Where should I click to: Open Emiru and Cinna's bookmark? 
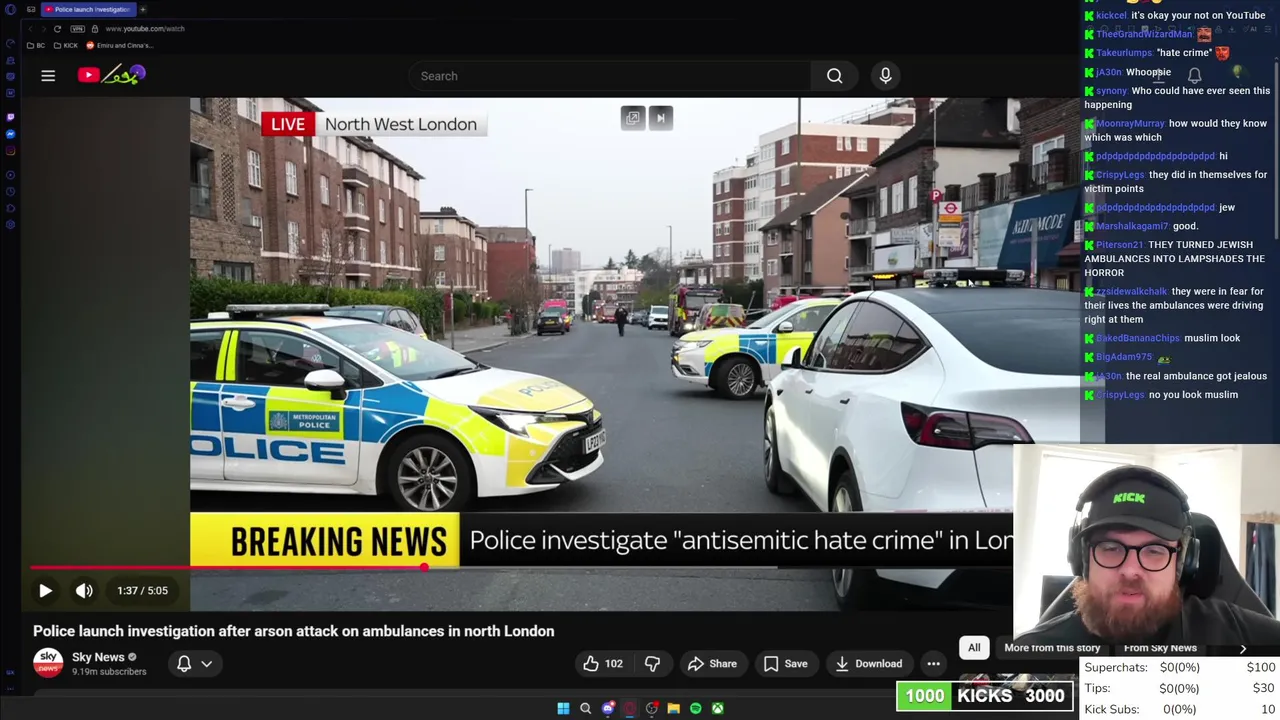[x=119, y=46]
